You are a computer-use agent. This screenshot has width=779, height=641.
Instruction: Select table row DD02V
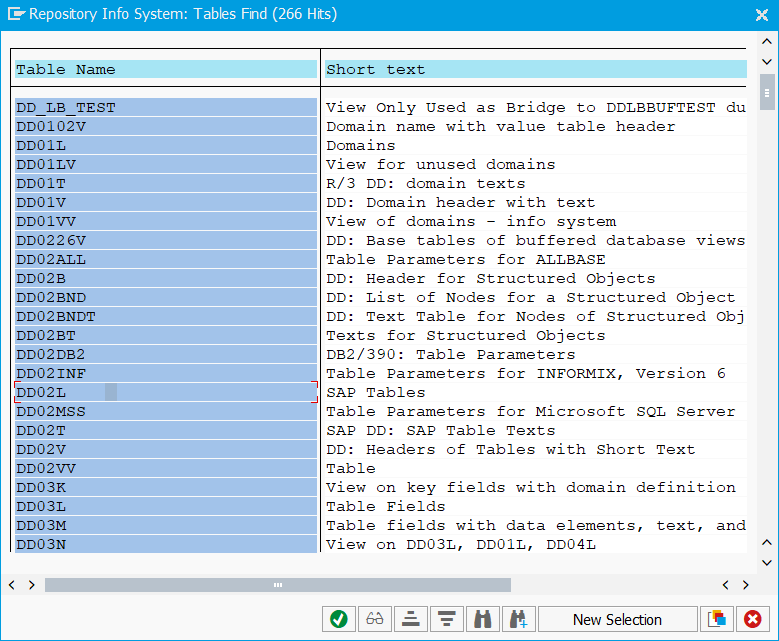tap(165, 449)
